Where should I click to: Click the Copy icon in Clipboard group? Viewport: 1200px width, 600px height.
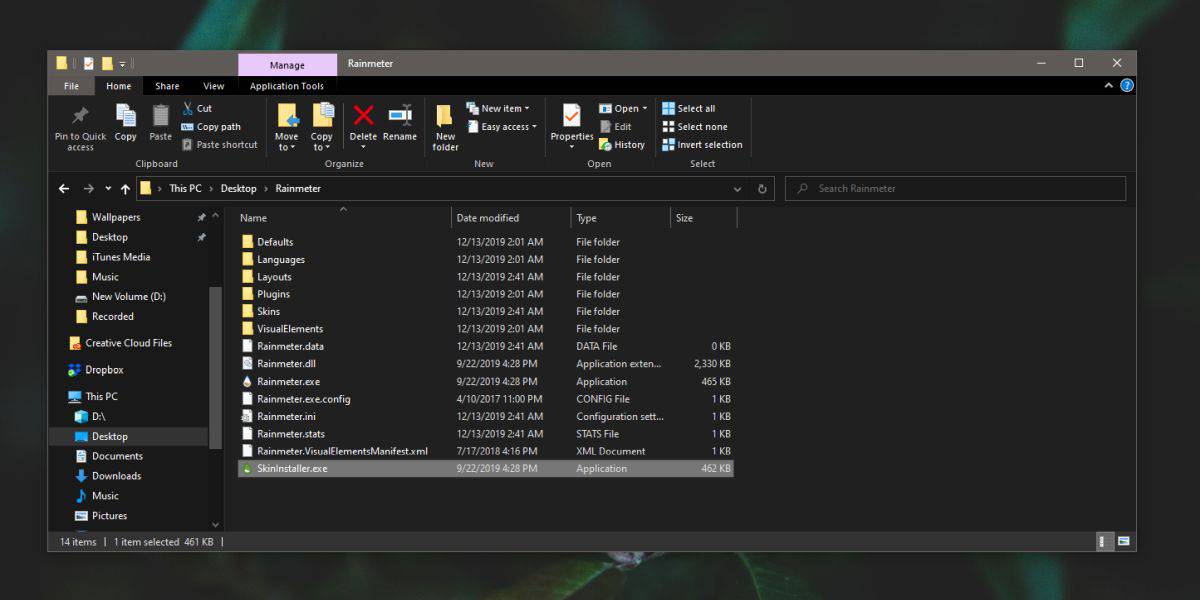tap(125, 116)
